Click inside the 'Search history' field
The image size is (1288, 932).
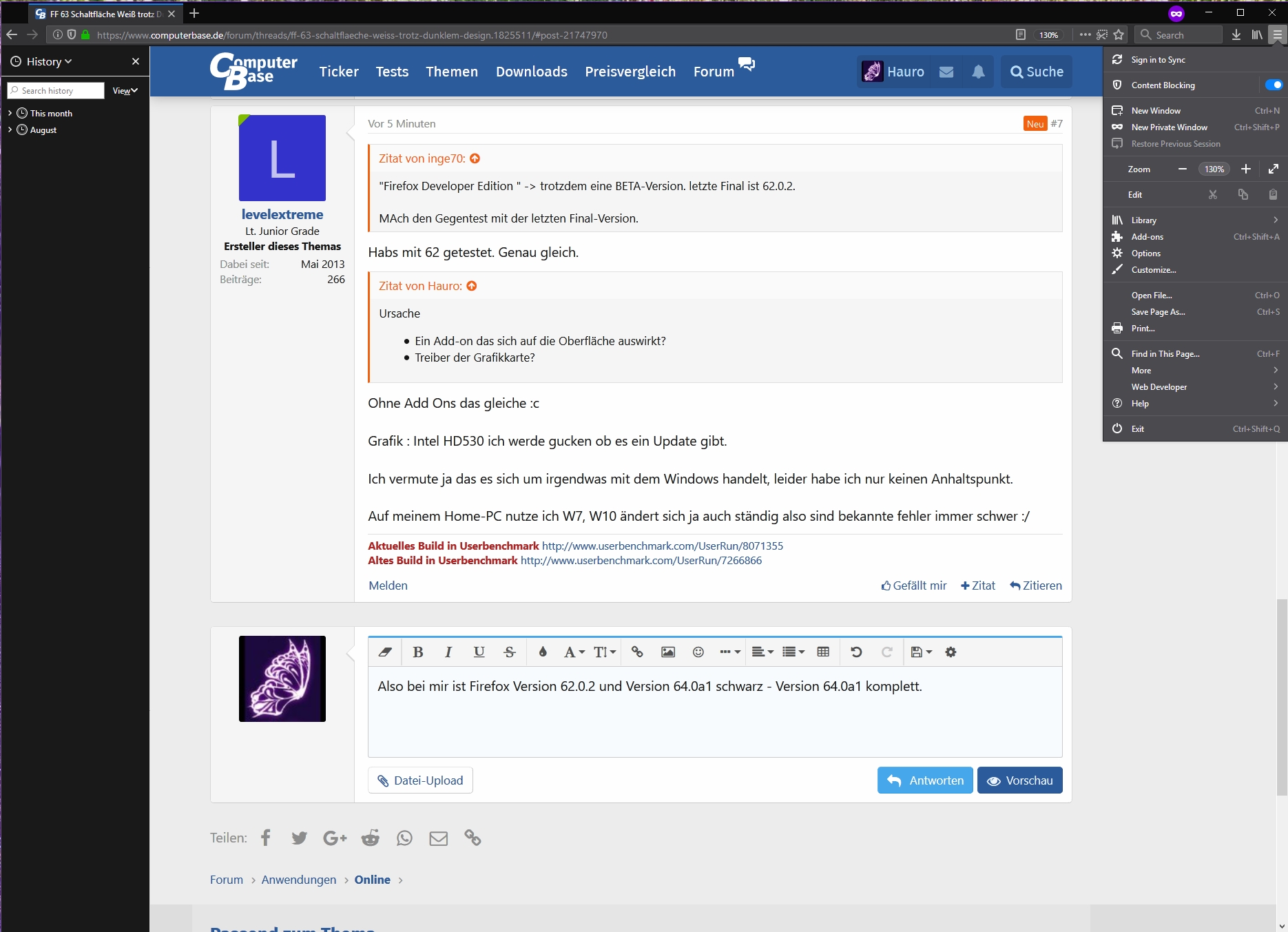pyautogui.click(x=55, y=90)
